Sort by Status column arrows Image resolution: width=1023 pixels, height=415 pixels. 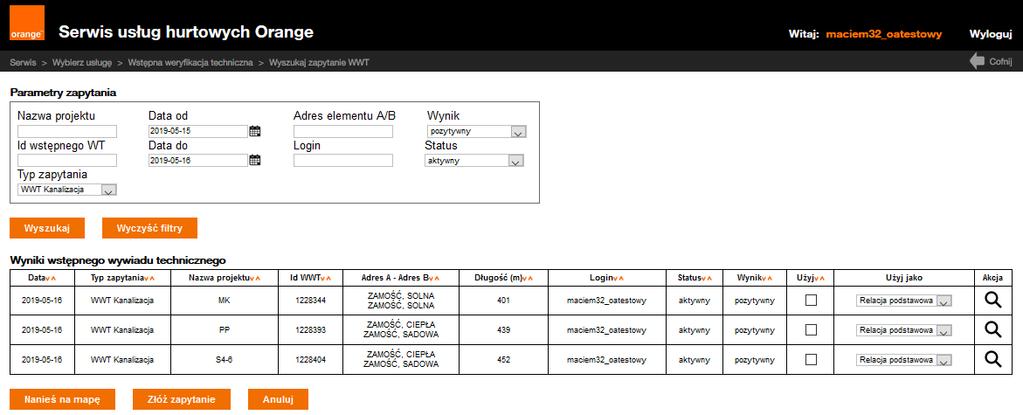[707, 278]
